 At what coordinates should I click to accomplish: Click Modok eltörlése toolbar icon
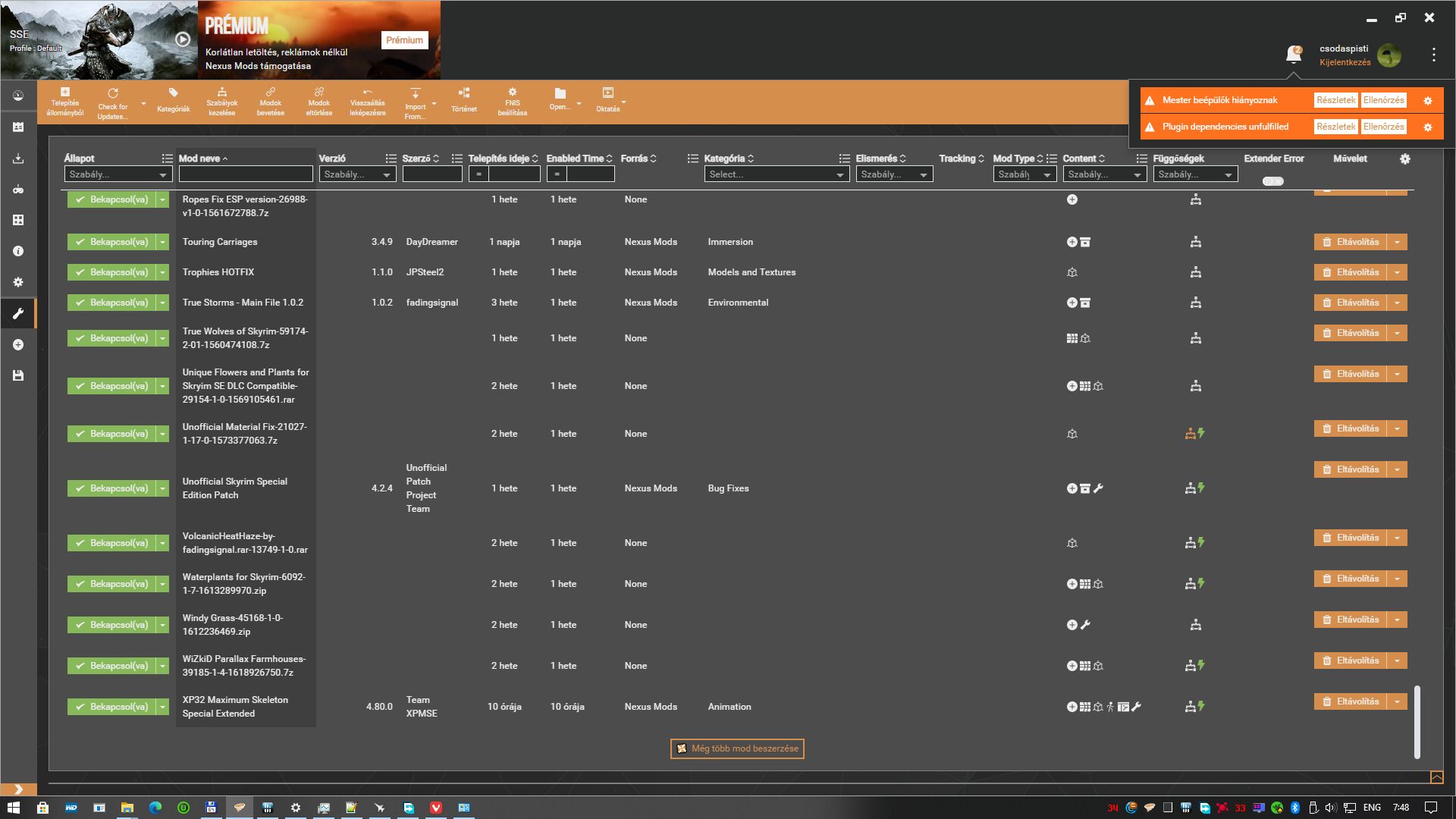[318, 102]
